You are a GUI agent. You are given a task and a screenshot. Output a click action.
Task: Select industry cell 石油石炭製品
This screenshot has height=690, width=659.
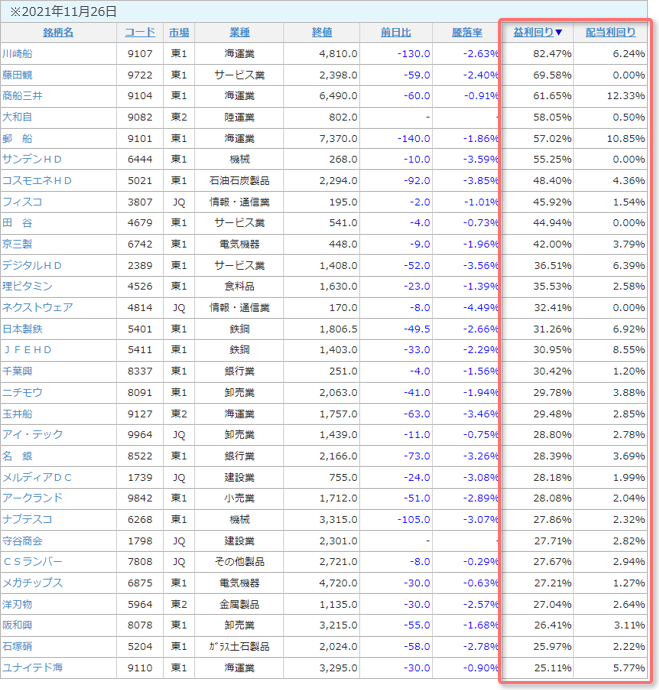(x=239, y=181)
